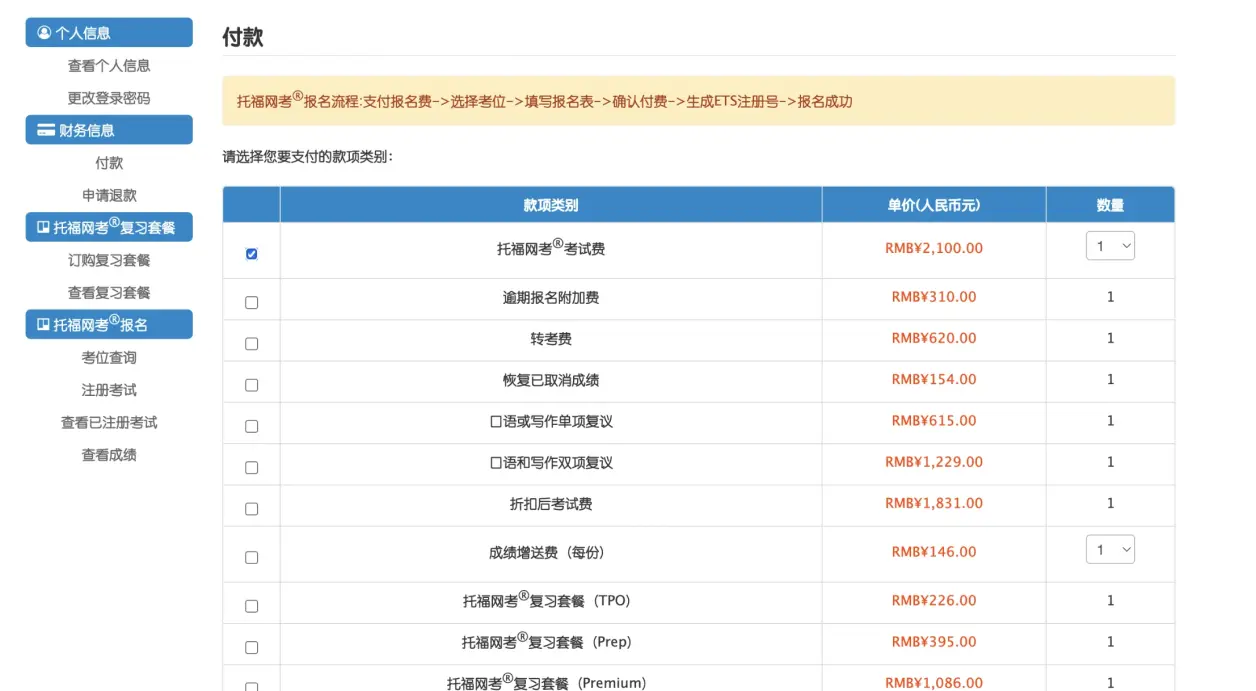1256x691 pixels.
Task: Click the price RMB¥2,100.00
Action: (934, 248)
